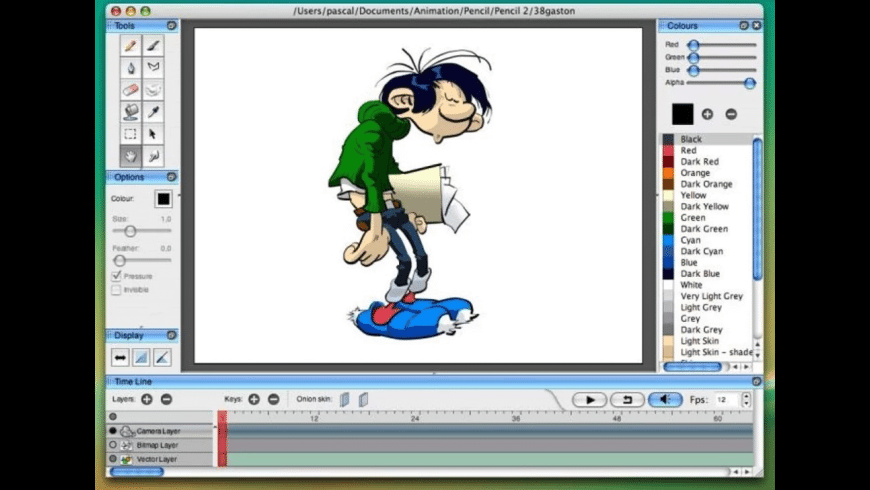Select the Bitmap Layer row
Viewport: 870px width, 490px height.
click(160, 445)
